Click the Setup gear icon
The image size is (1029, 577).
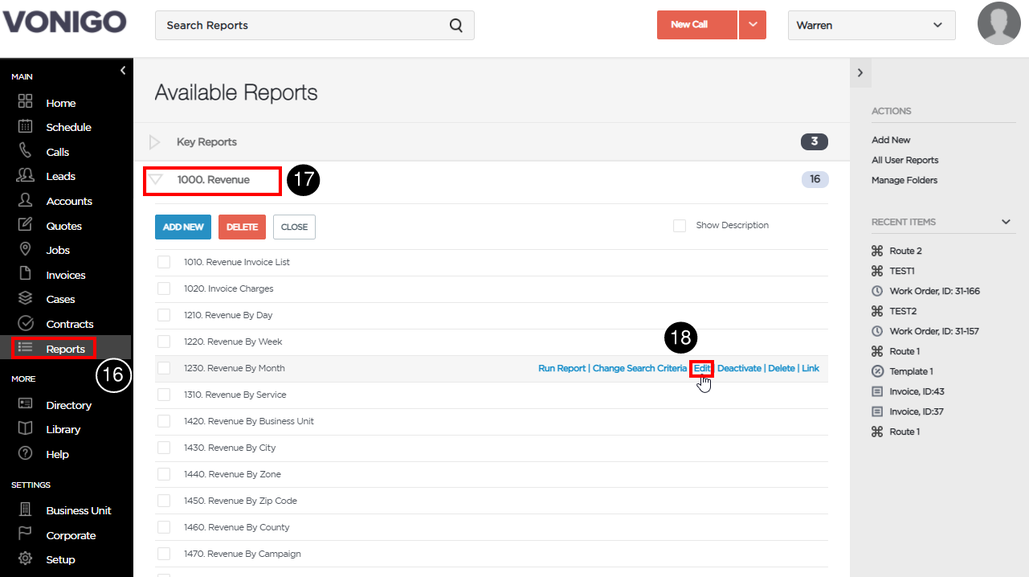(25, 559)
